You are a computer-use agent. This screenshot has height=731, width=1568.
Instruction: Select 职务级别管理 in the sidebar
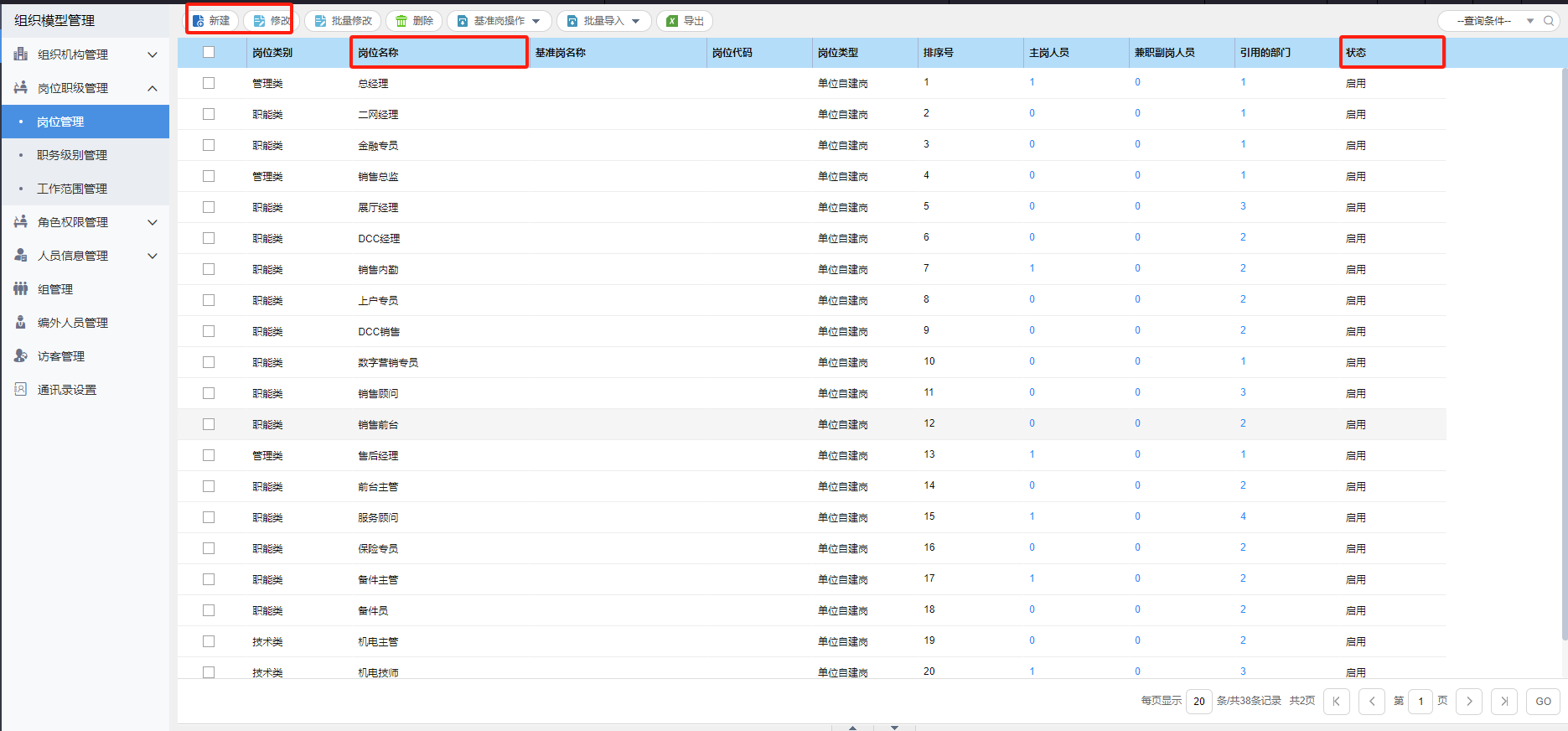click(72, 155)
